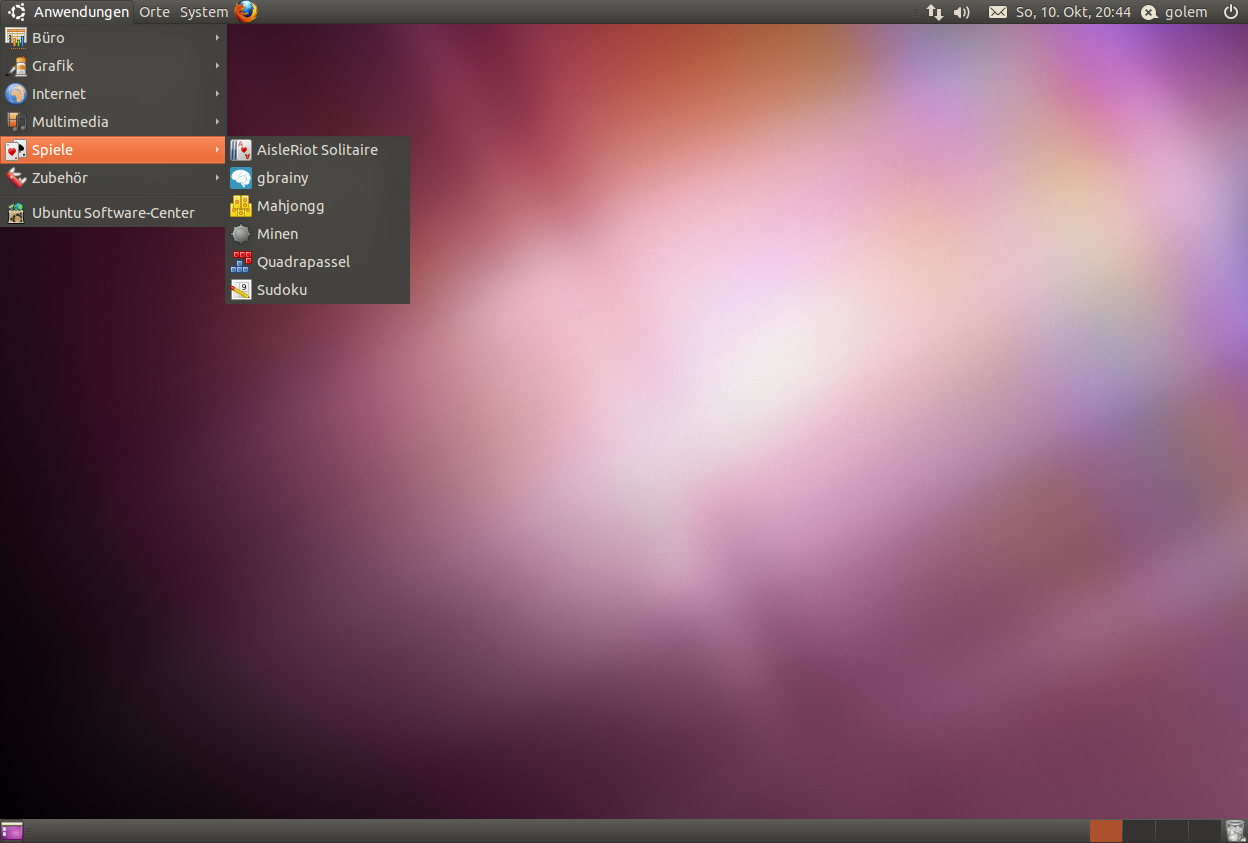Open the trash icon in bottom panel
This screenshot has width=1248, height=843.
1234,831
